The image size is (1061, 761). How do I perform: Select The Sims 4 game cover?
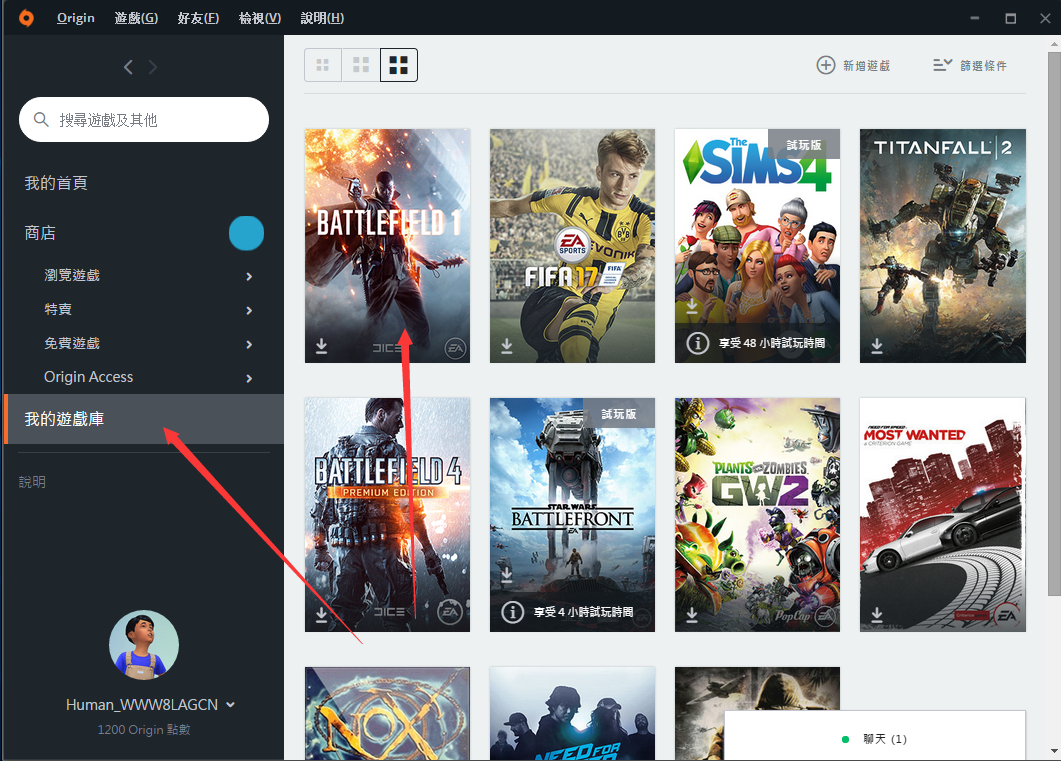pos(757,246)
